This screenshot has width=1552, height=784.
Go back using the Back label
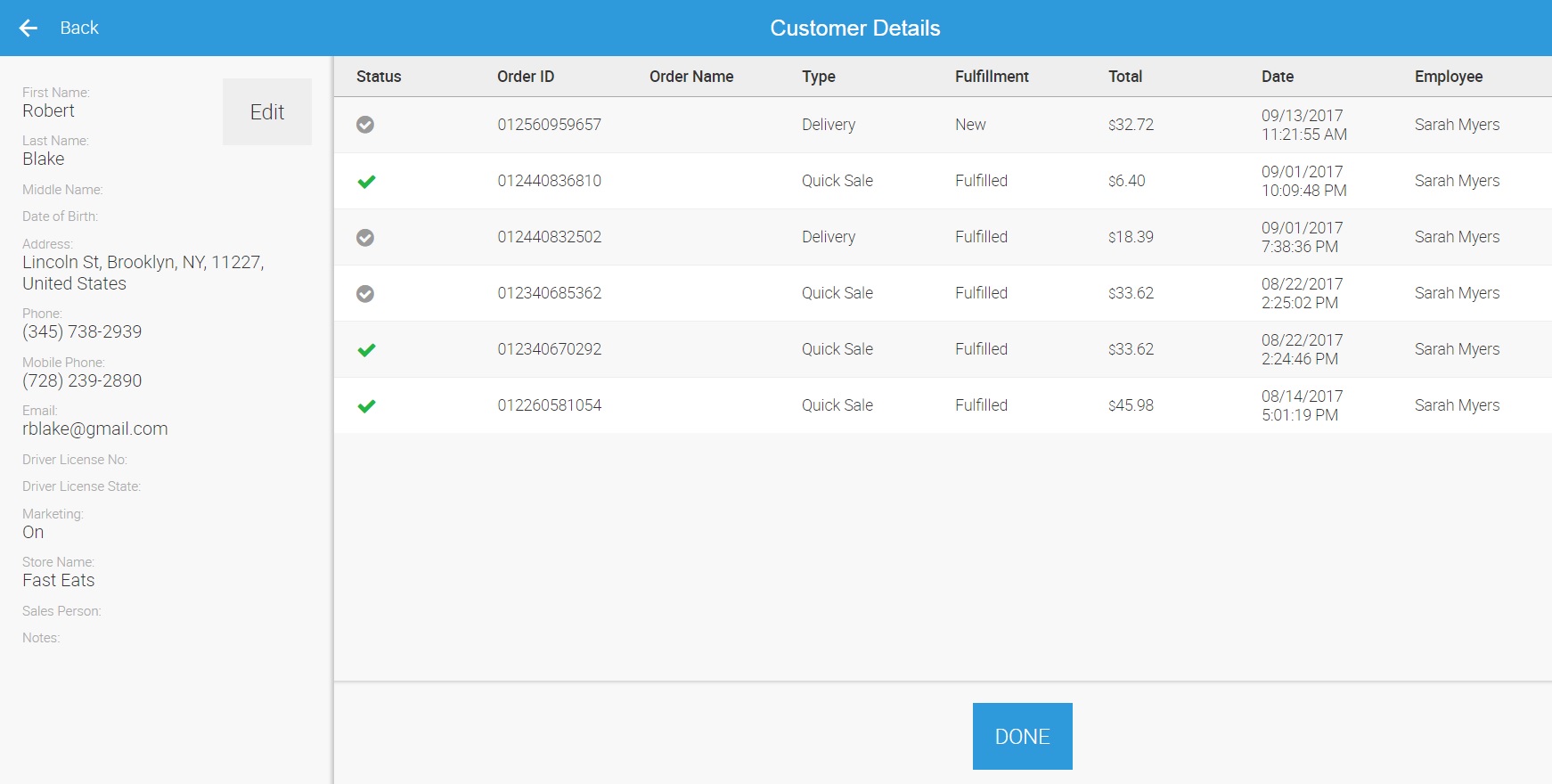(79, 29)
